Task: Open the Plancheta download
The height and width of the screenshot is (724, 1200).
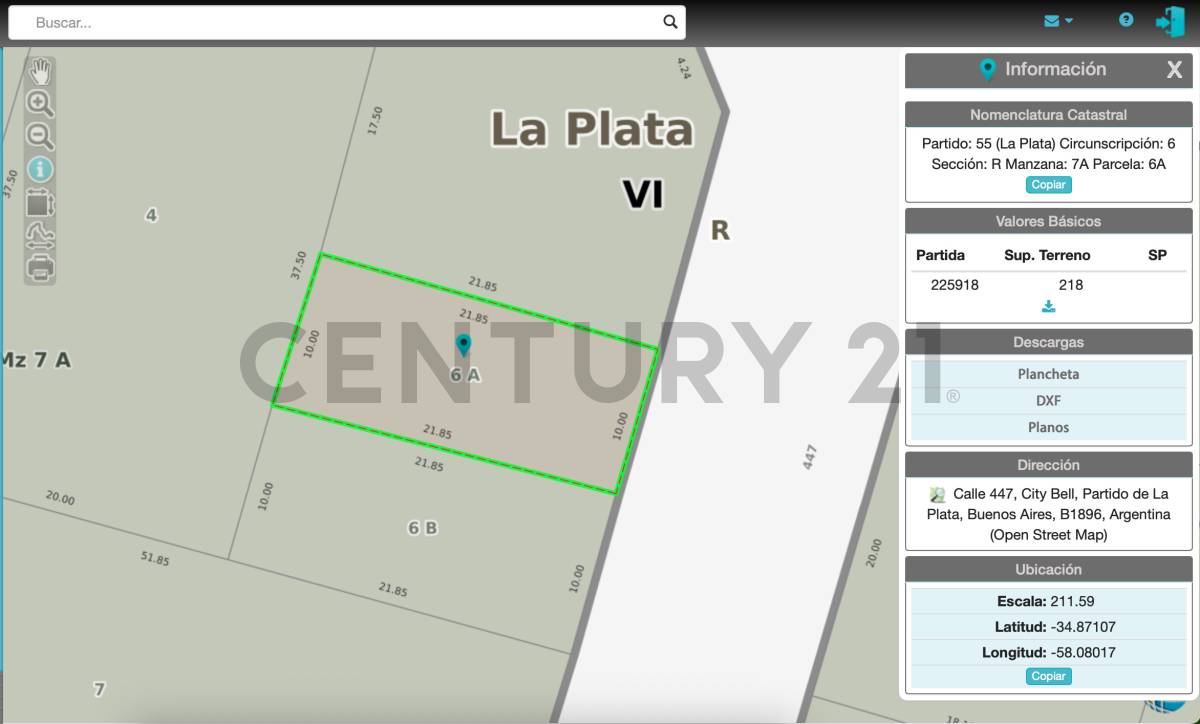Action: point(1048,374)
